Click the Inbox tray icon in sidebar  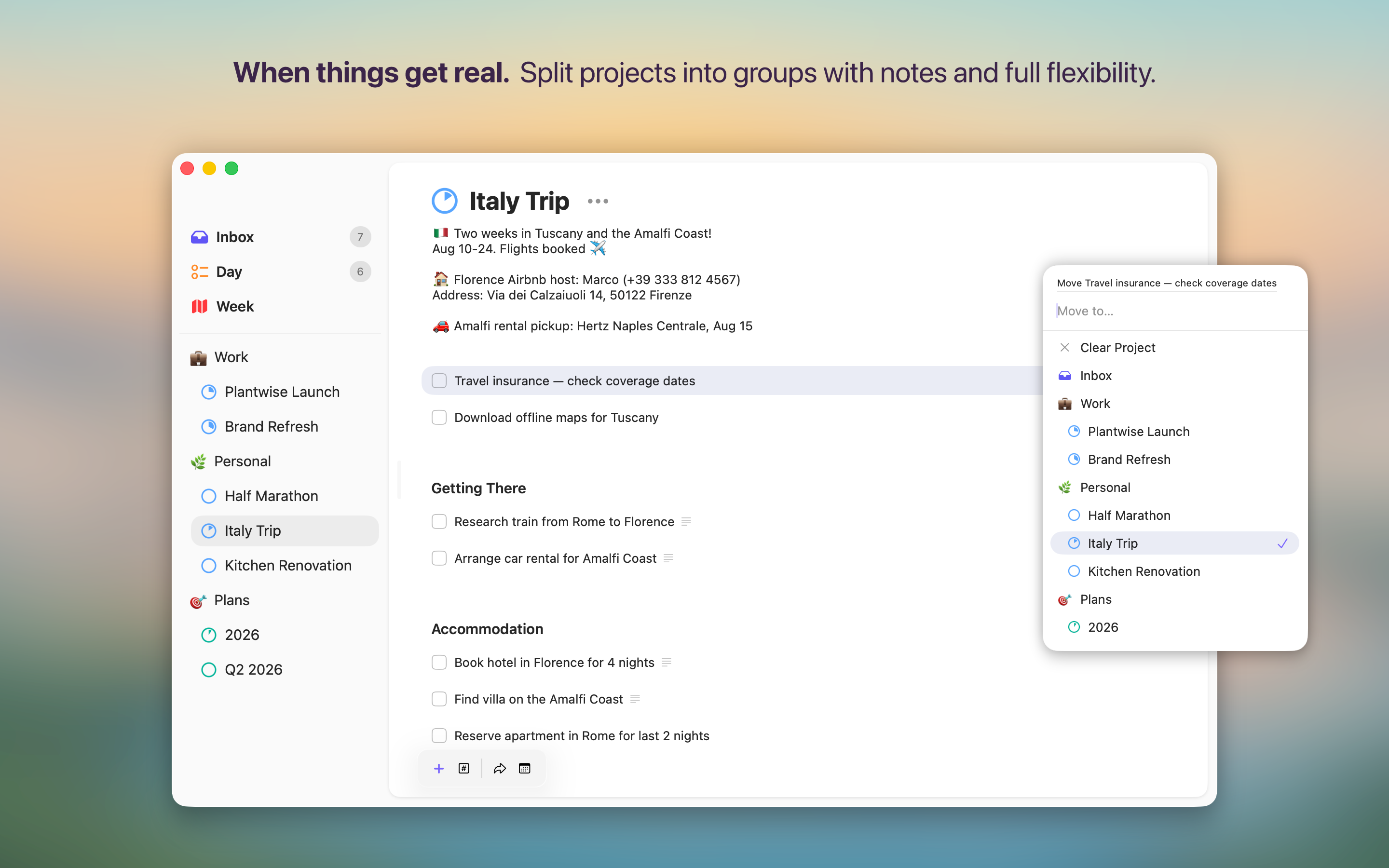tap(199, 237)
